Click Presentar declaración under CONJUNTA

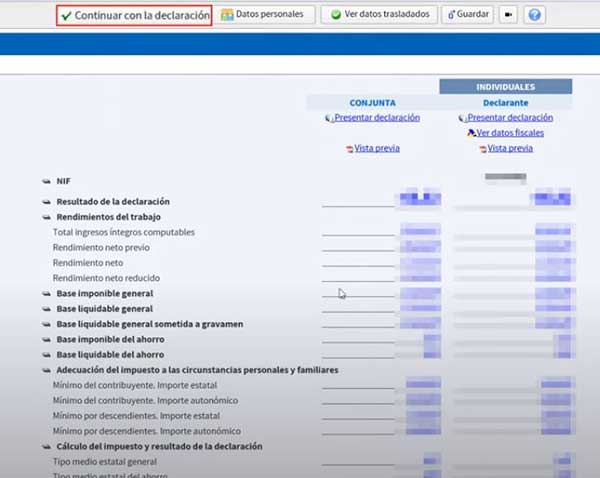pyautogui.click(x=377, y=117)
